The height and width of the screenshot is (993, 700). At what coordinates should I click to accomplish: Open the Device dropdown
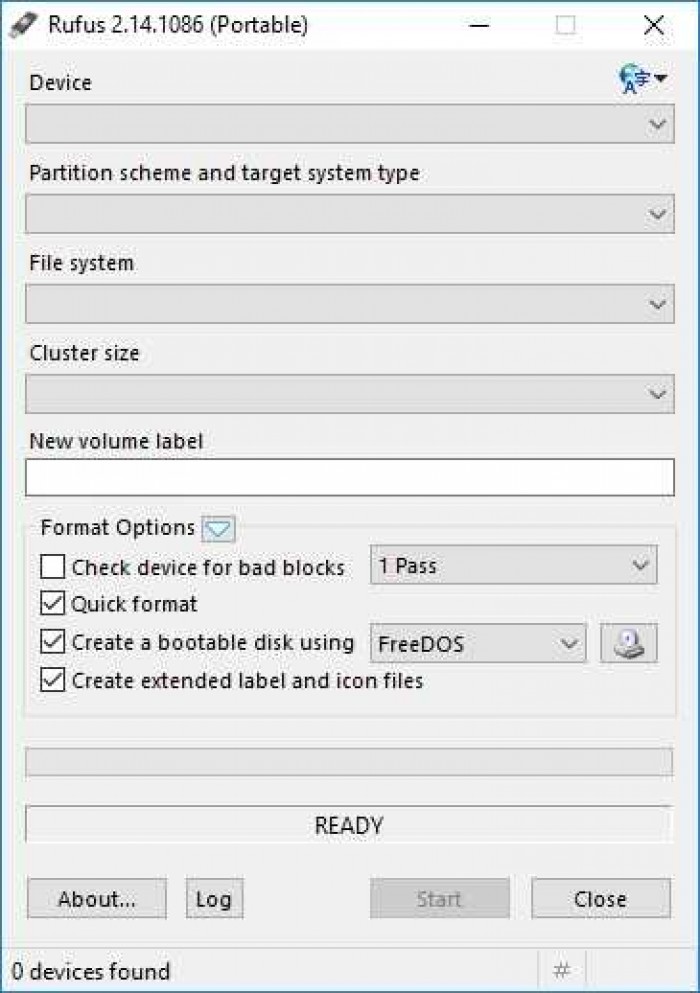(x=348, y=123)
